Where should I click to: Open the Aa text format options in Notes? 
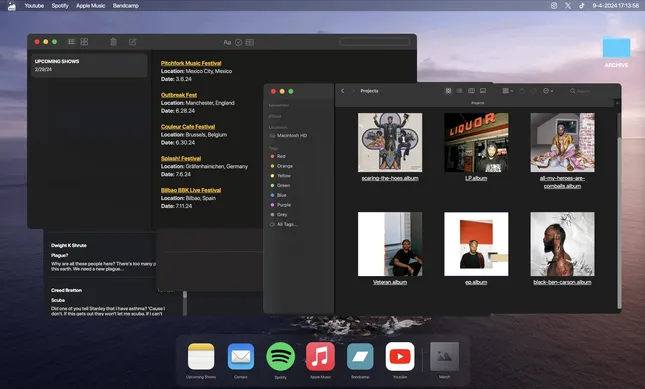227,42
